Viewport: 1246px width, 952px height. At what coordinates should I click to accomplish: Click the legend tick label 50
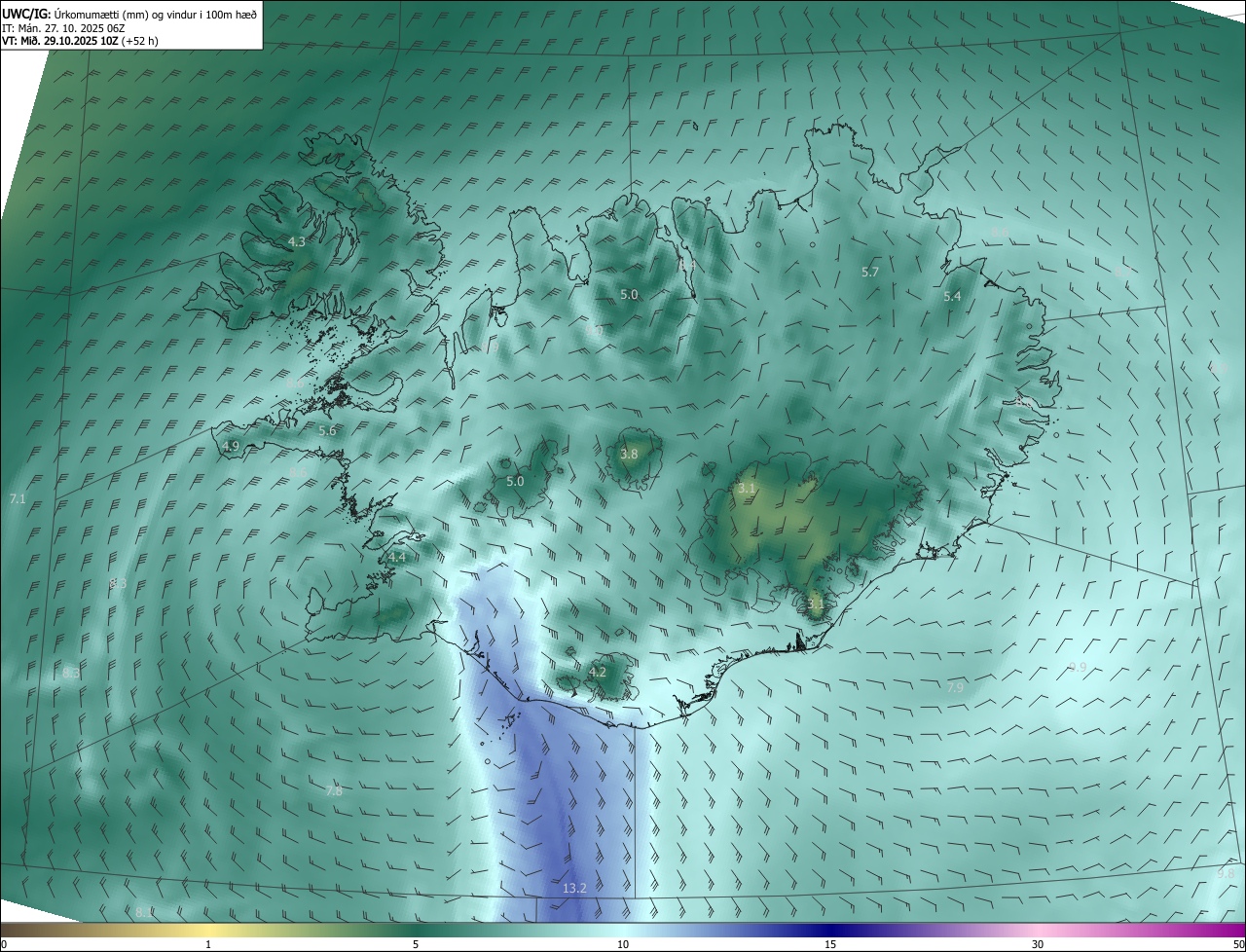pyautogui.click(x=1238, y=944)
